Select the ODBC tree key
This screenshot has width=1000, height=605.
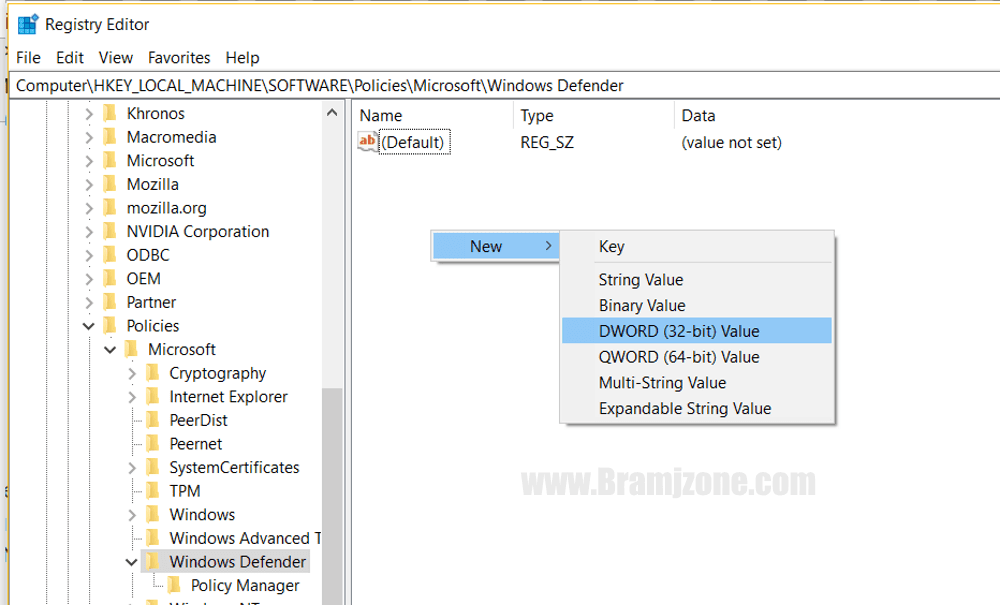(x=148, y=254)
